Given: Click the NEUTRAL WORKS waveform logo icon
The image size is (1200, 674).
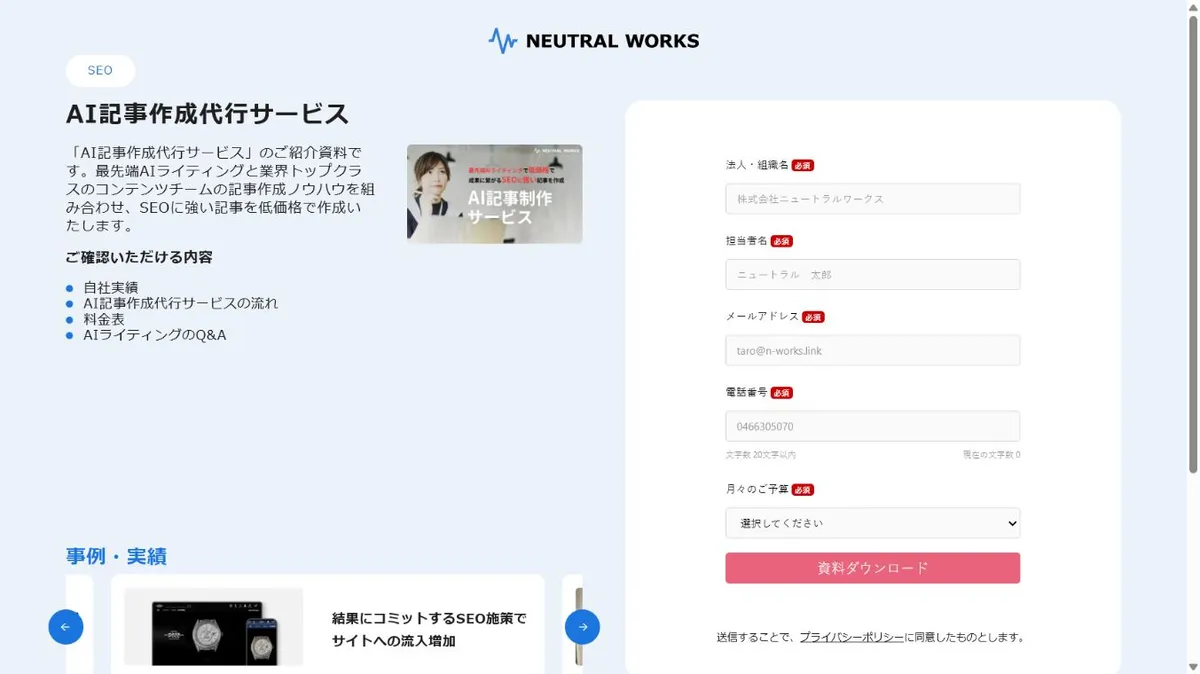Looking at the screenshot, I should pyautogui.click(x=502, y=41).
